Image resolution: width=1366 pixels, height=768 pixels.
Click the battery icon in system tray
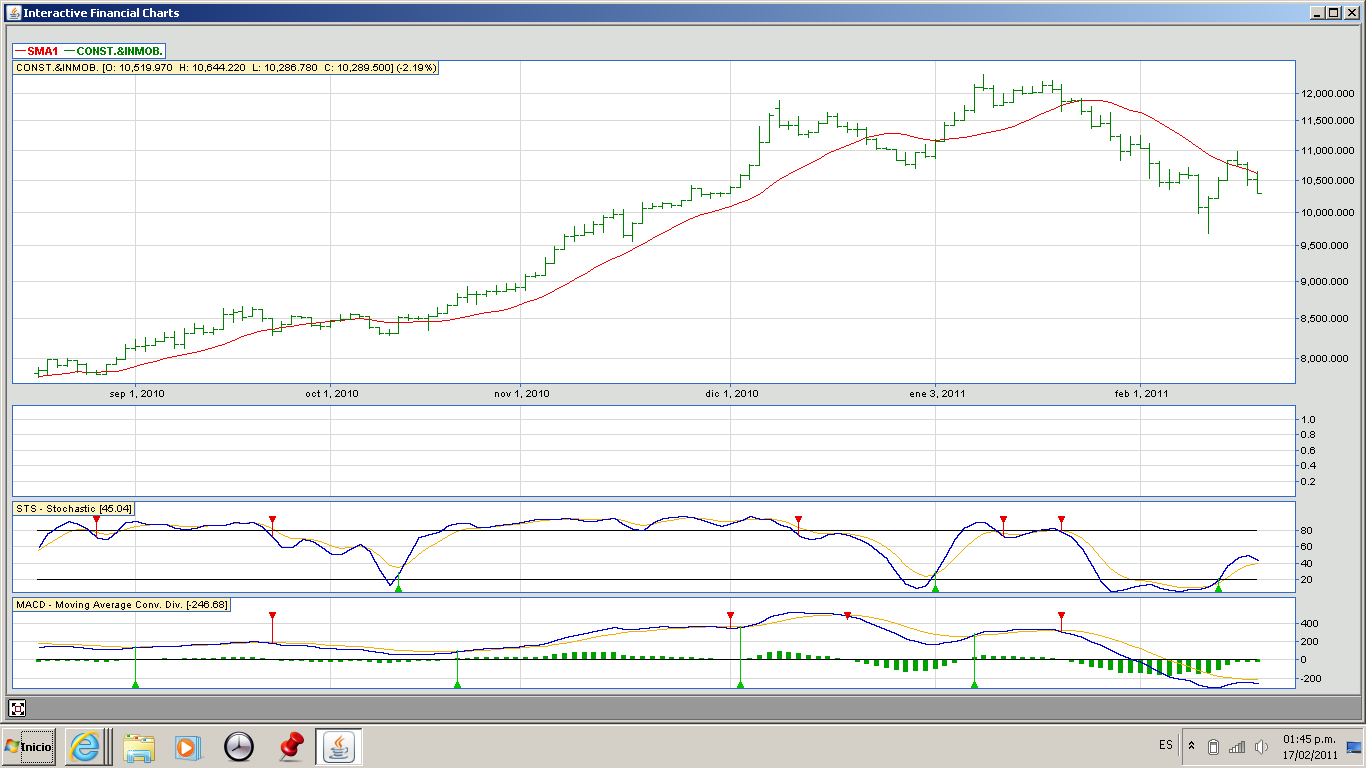1213,747
